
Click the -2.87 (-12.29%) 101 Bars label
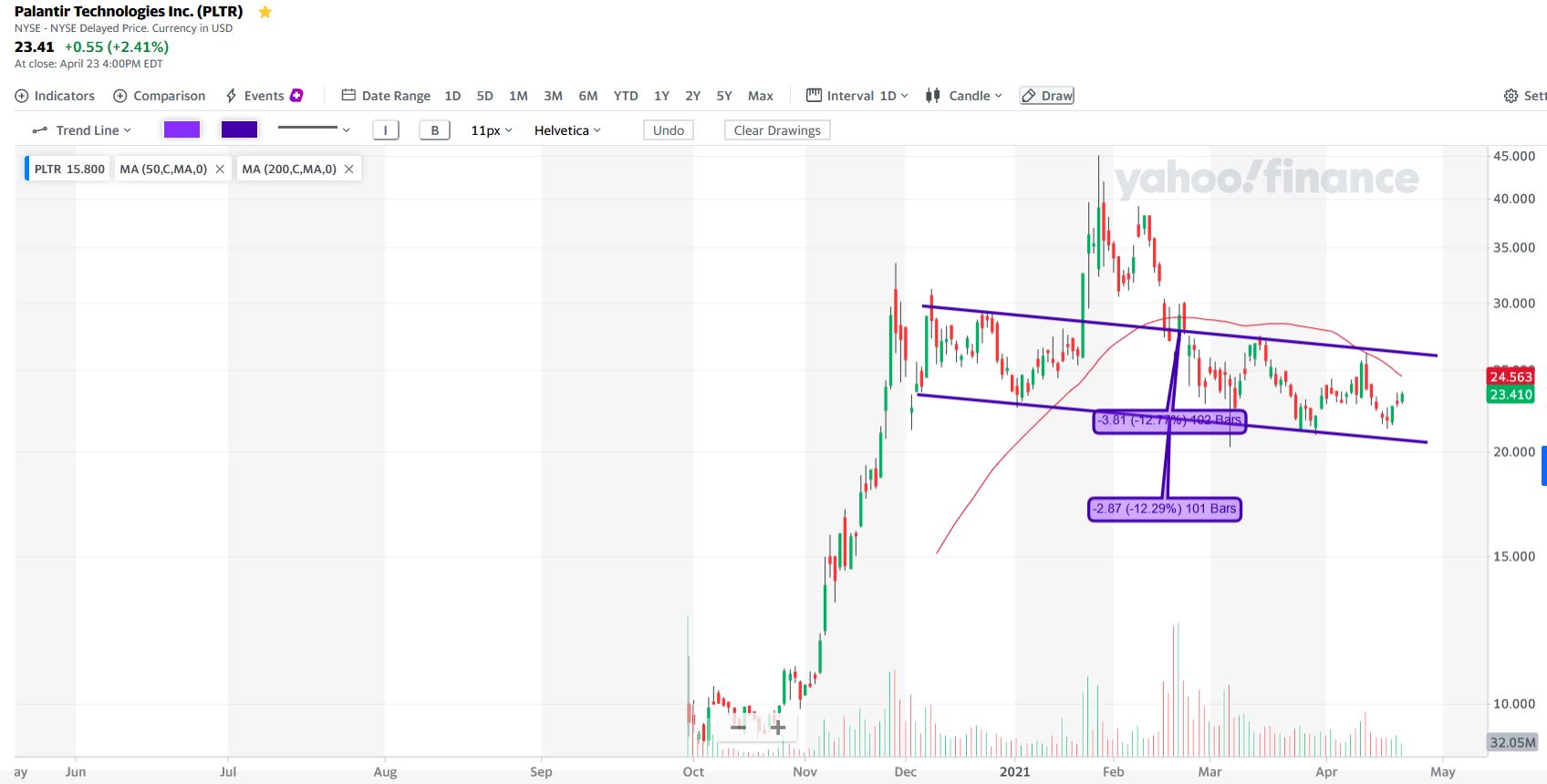1165,509
